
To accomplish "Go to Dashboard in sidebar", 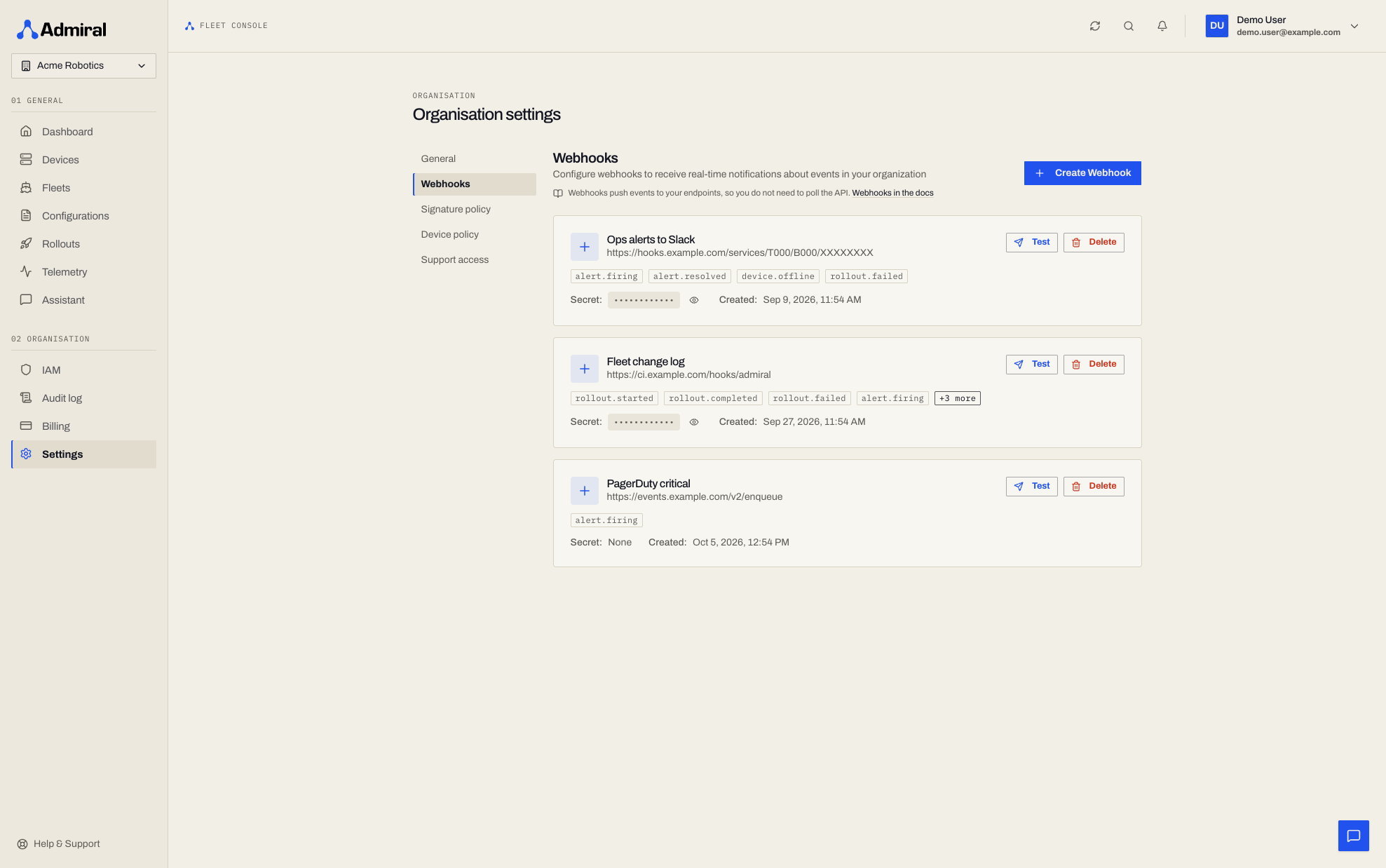I will (x=83, y=132).
